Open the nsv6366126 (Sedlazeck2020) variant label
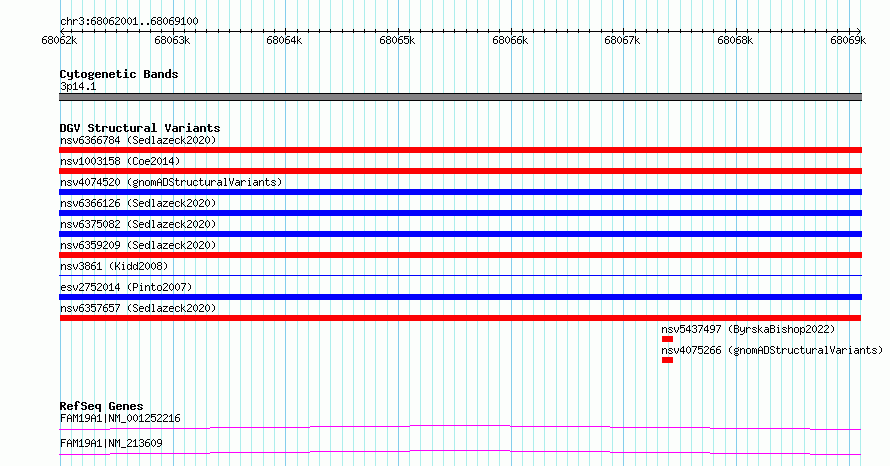Screen dimensions: 890x466 [x=138, y=203]
